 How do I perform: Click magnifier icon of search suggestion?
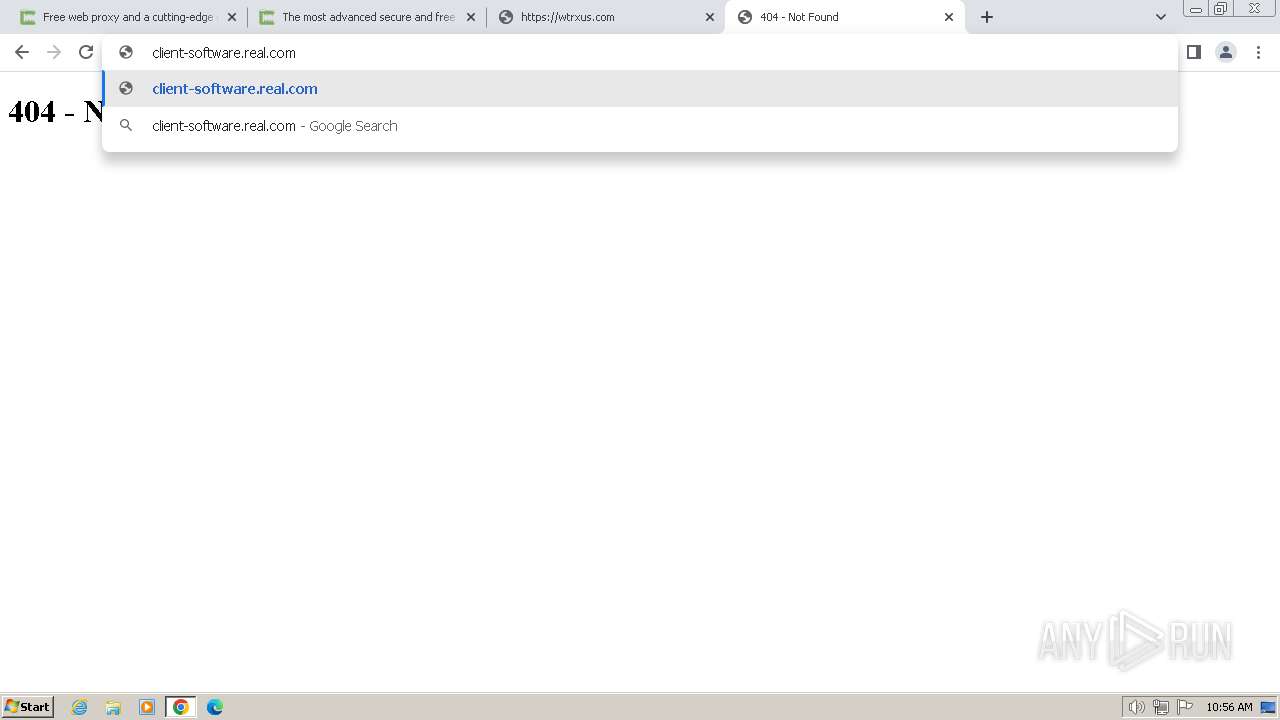(126, 125)
